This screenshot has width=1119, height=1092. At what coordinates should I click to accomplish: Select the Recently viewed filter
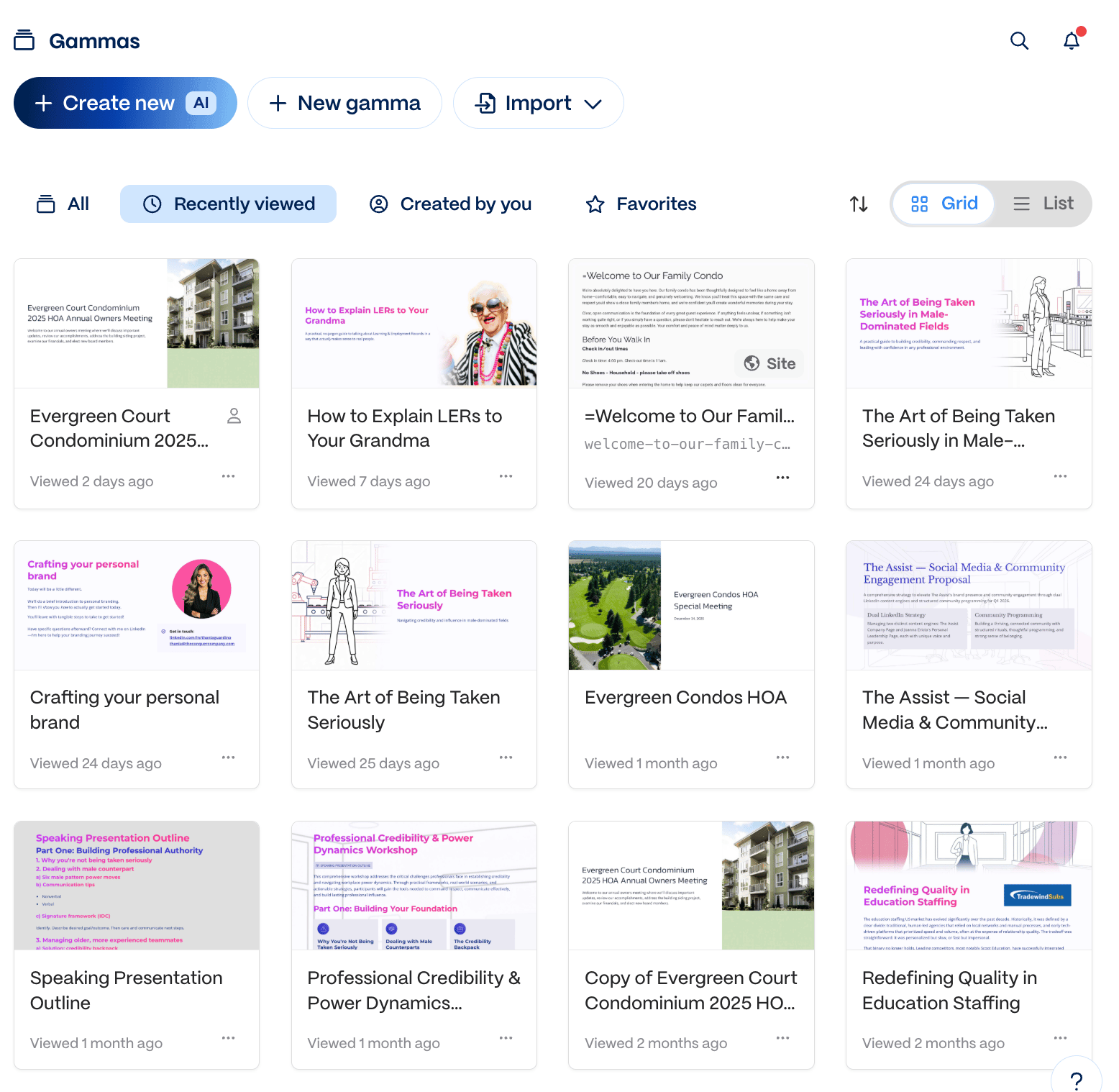tap(228, 204)
